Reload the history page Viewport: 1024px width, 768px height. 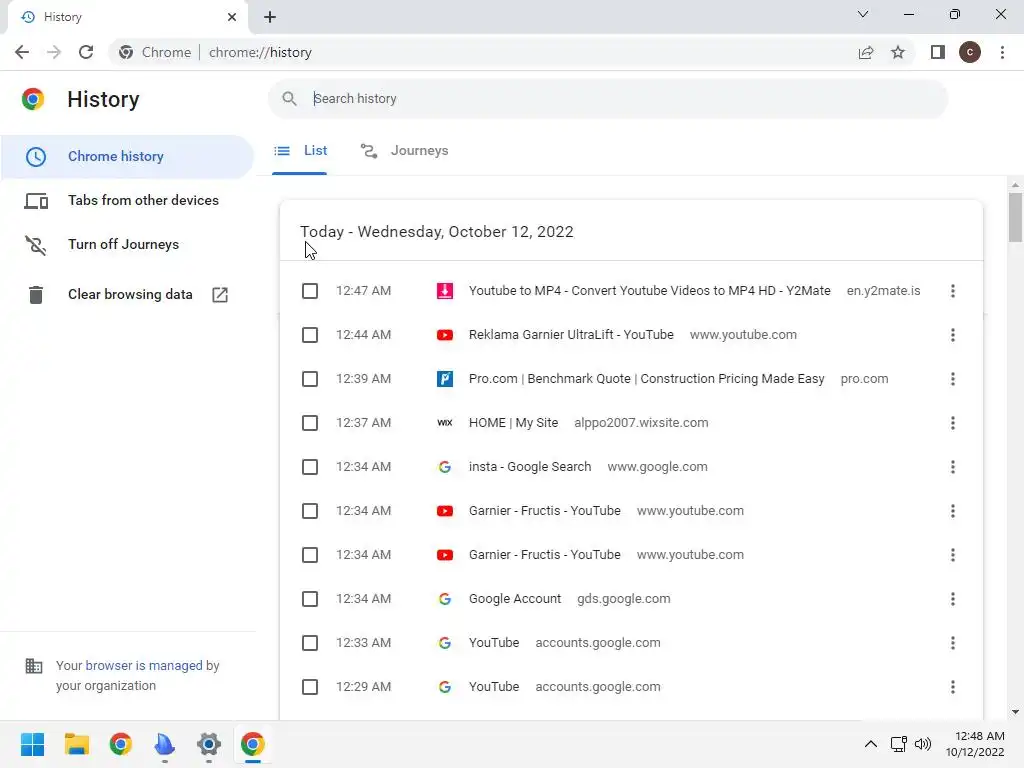coord(86,52)
